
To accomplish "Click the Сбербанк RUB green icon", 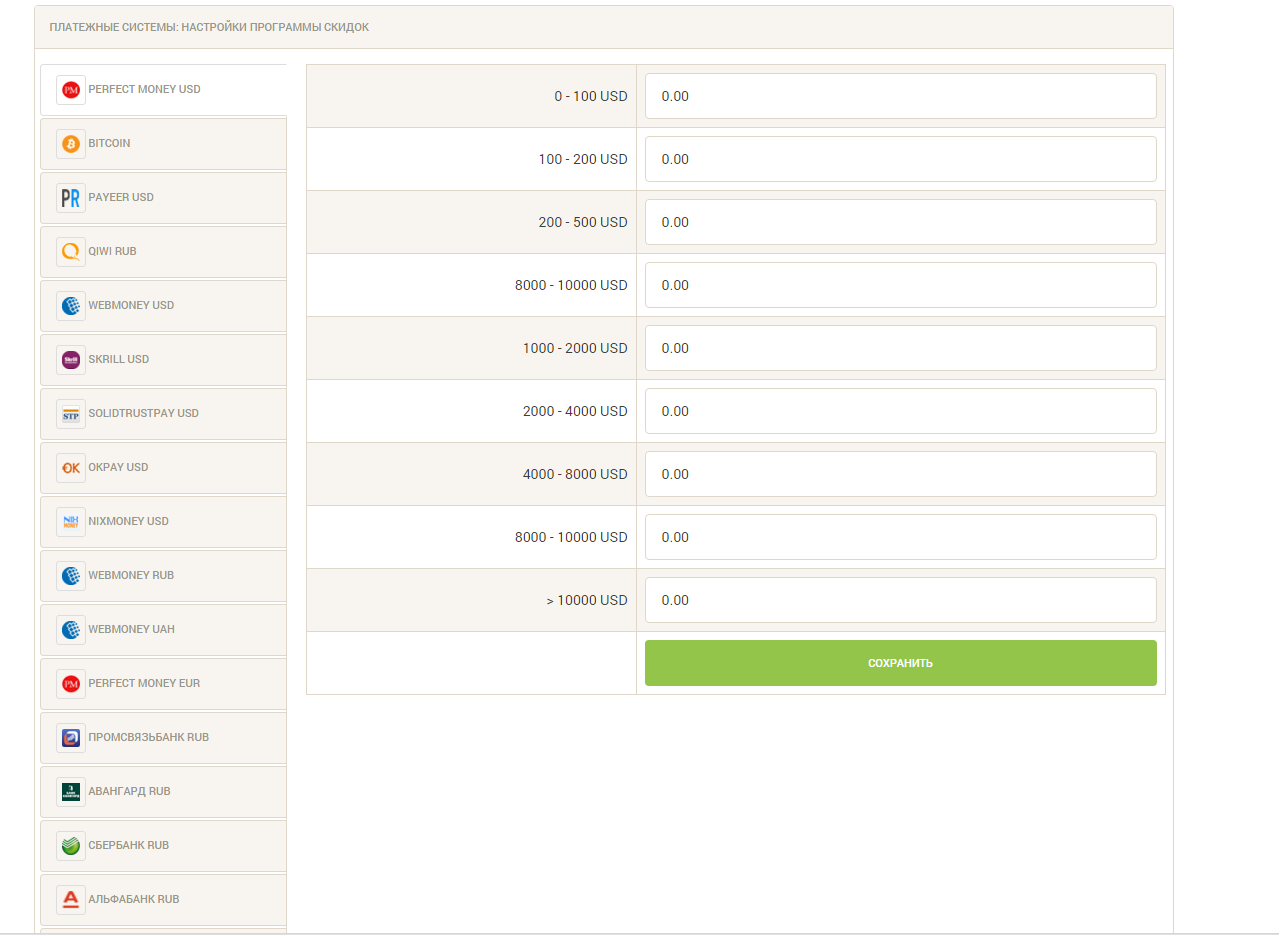I will [71, 846].
